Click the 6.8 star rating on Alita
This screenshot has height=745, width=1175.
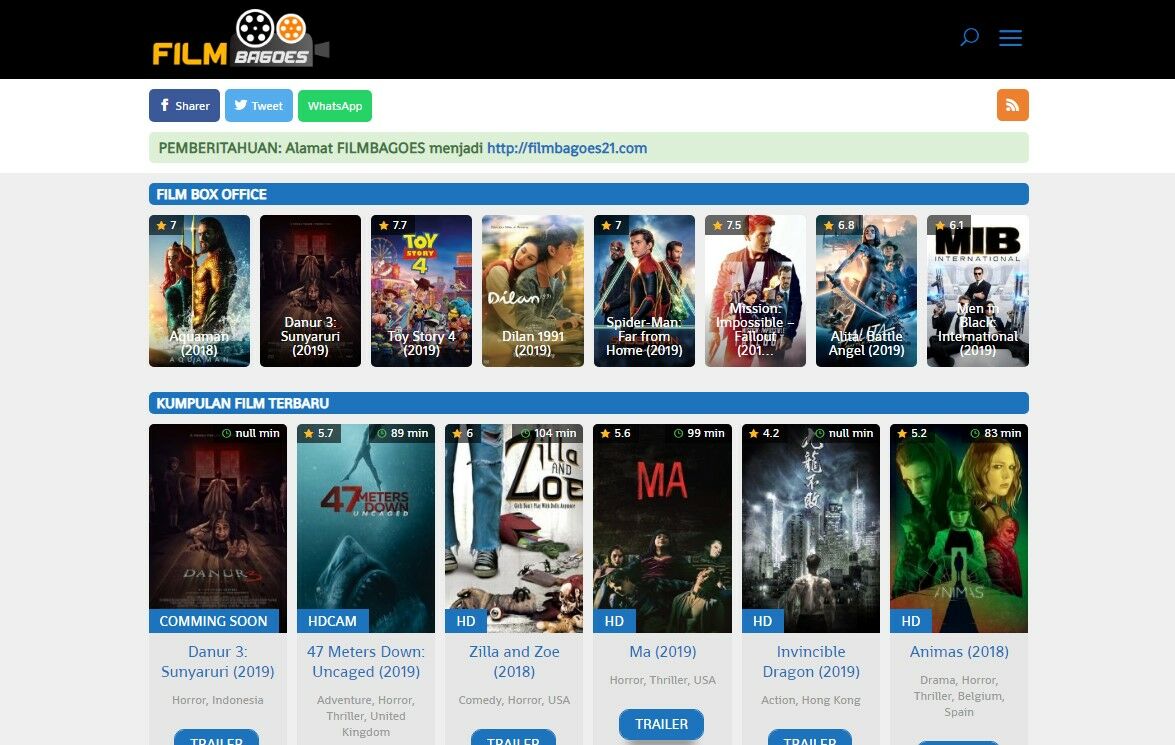839,225
